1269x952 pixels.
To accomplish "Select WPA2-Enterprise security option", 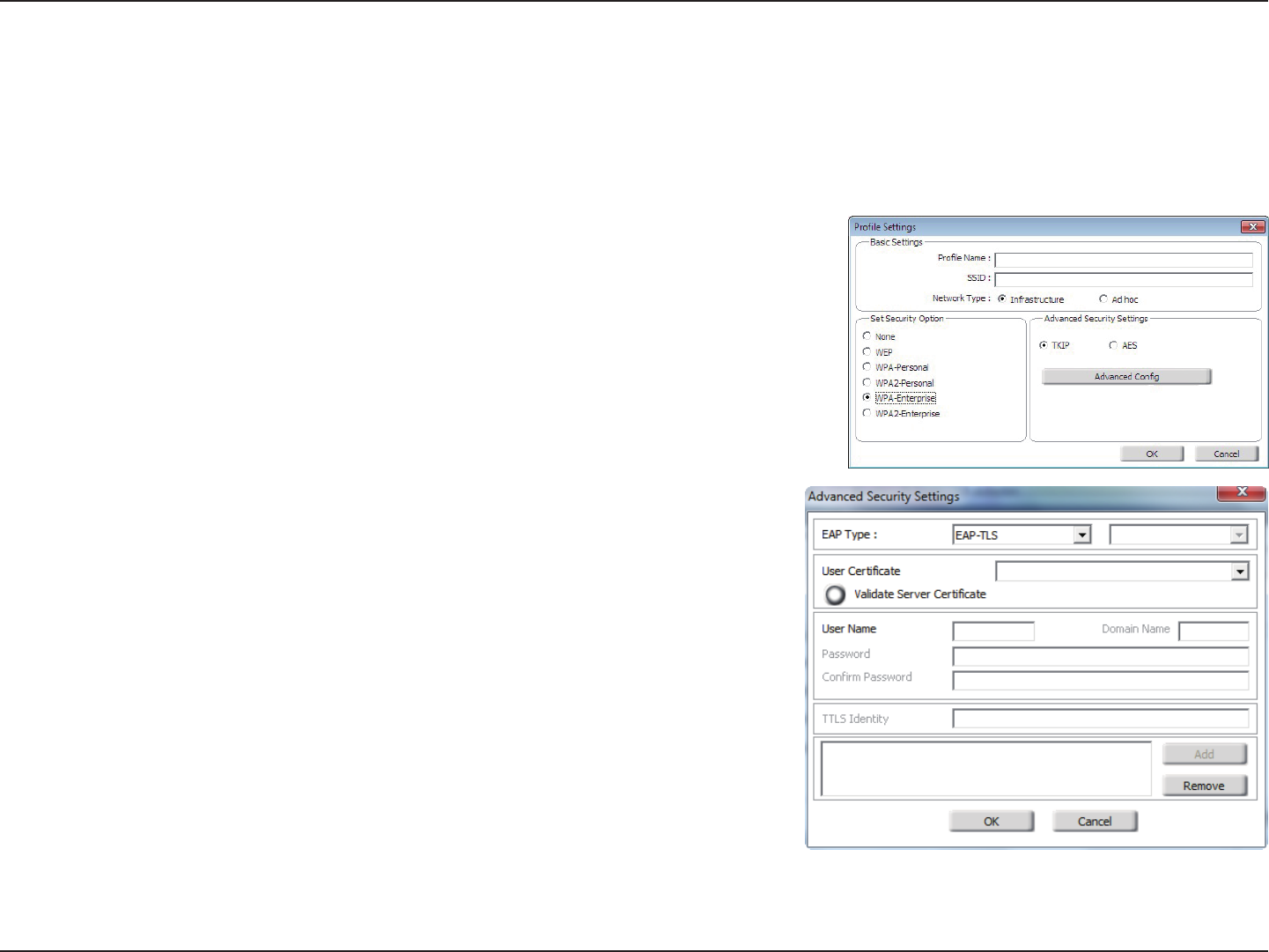I will pos(867,413).
